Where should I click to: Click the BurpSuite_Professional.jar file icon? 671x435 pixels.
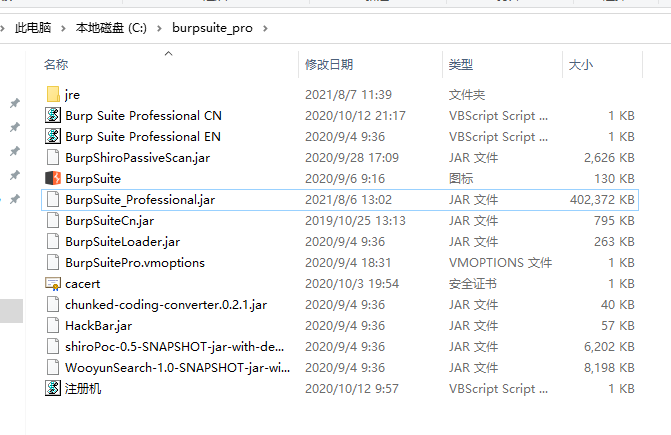[53, 199]
